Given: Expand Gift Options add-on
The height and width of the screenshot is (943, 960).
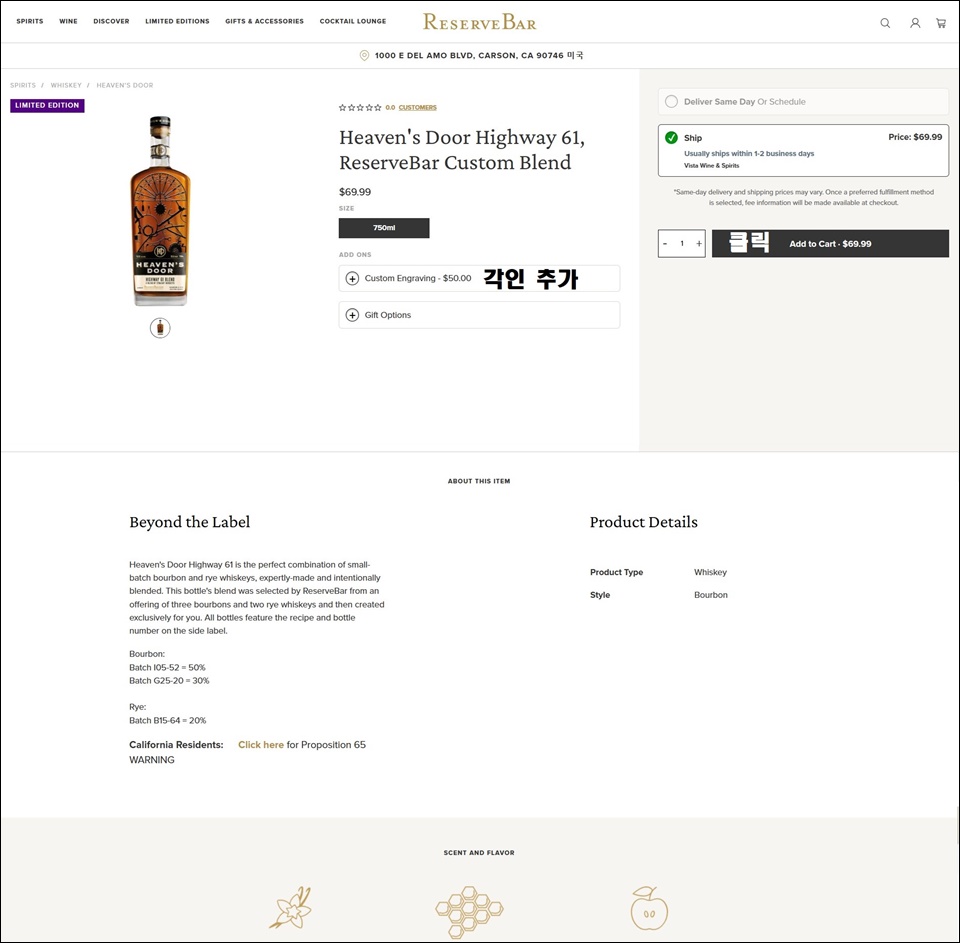Looking at the screenshot, I should (x=479, y=315).
